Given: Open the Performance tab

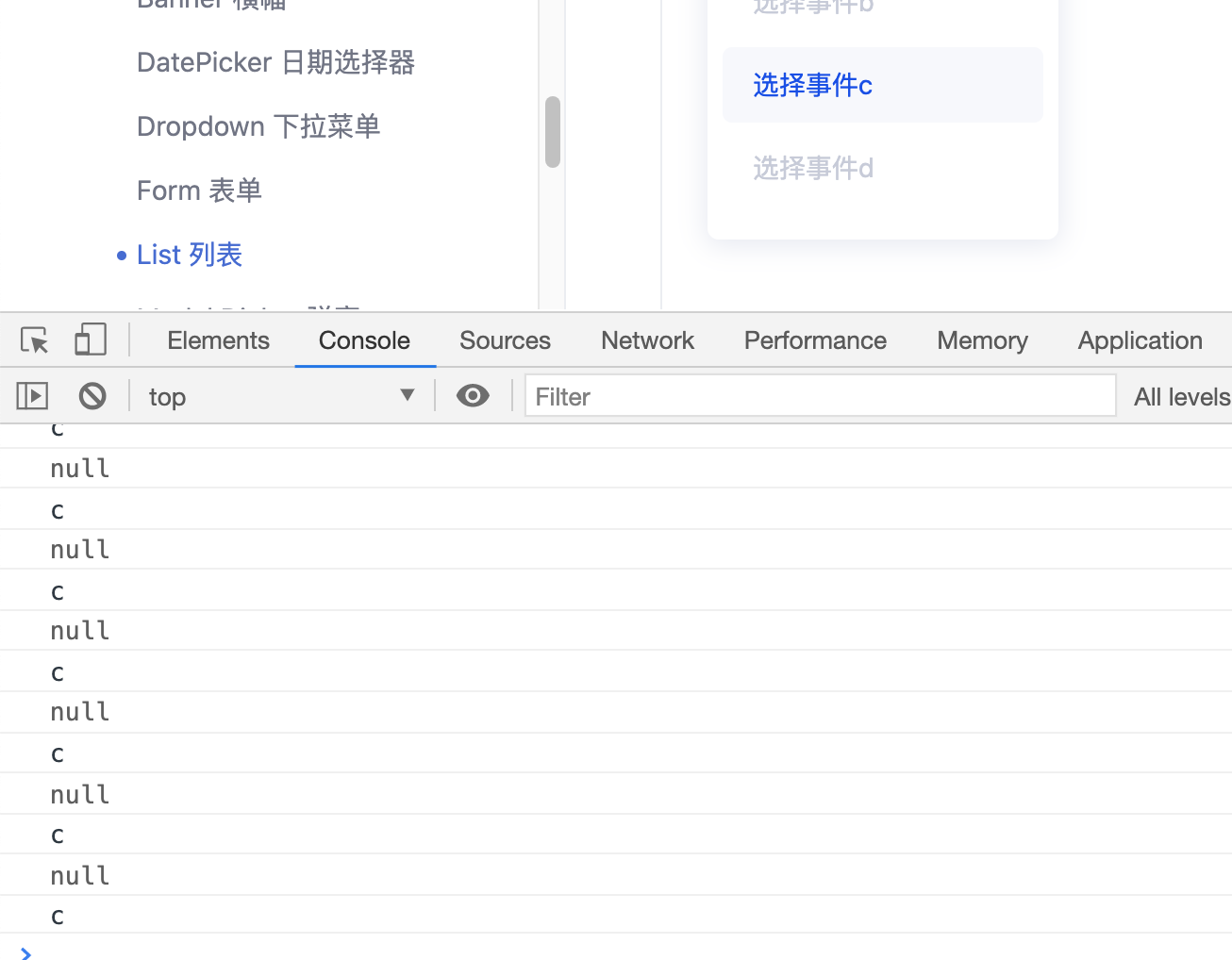Looking at the screenshot, I should (x=814, y=340).
